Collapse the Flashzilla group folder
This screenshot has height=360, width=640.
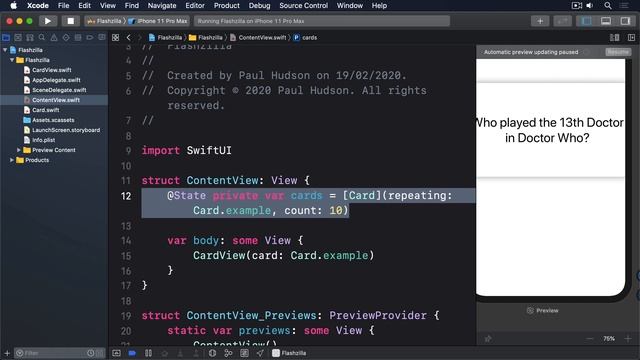pyautogui.click(x=12, y=60)
